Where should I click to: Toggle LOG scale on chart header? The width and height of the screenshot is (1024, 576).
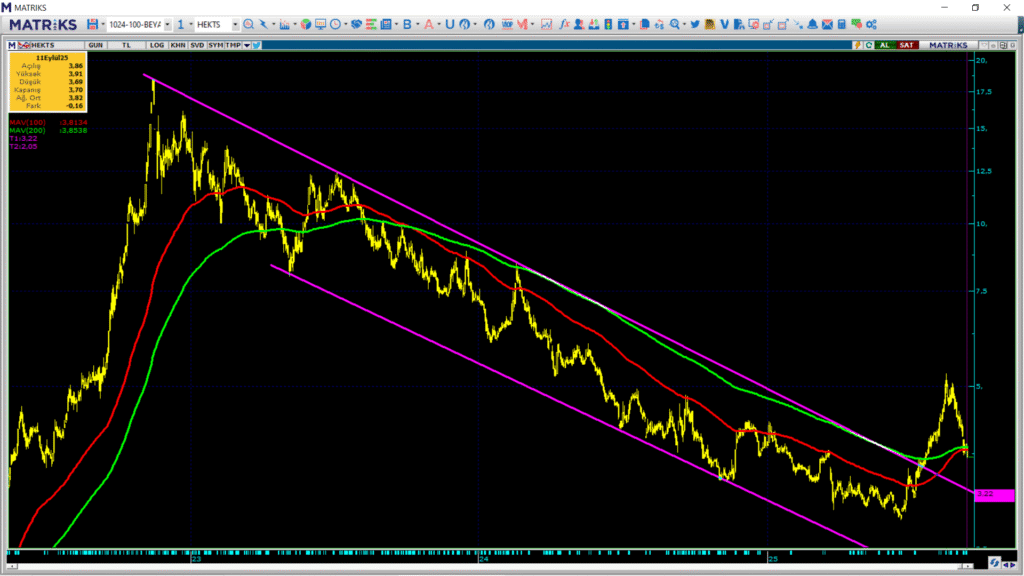point(157,45)
